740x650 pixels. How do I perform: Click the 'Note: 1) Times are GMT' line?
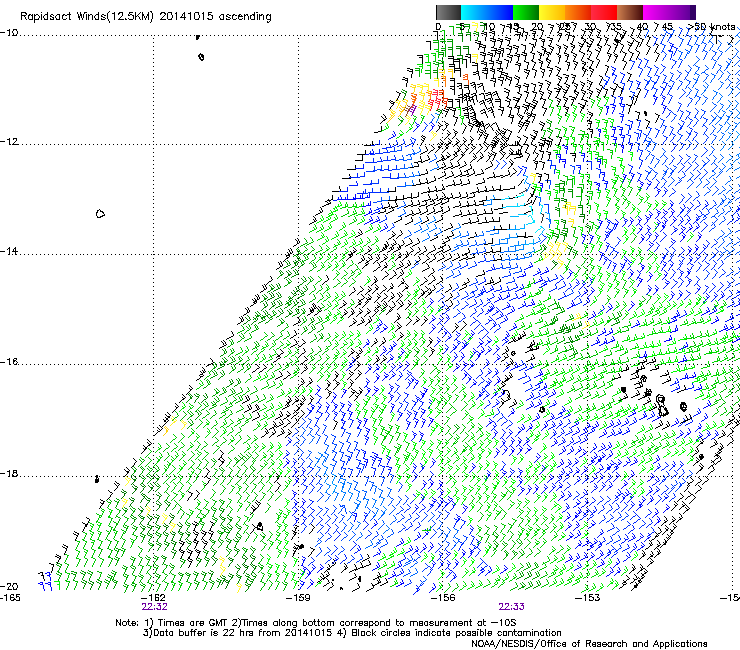pyautogui.click(x=316, y=623)
